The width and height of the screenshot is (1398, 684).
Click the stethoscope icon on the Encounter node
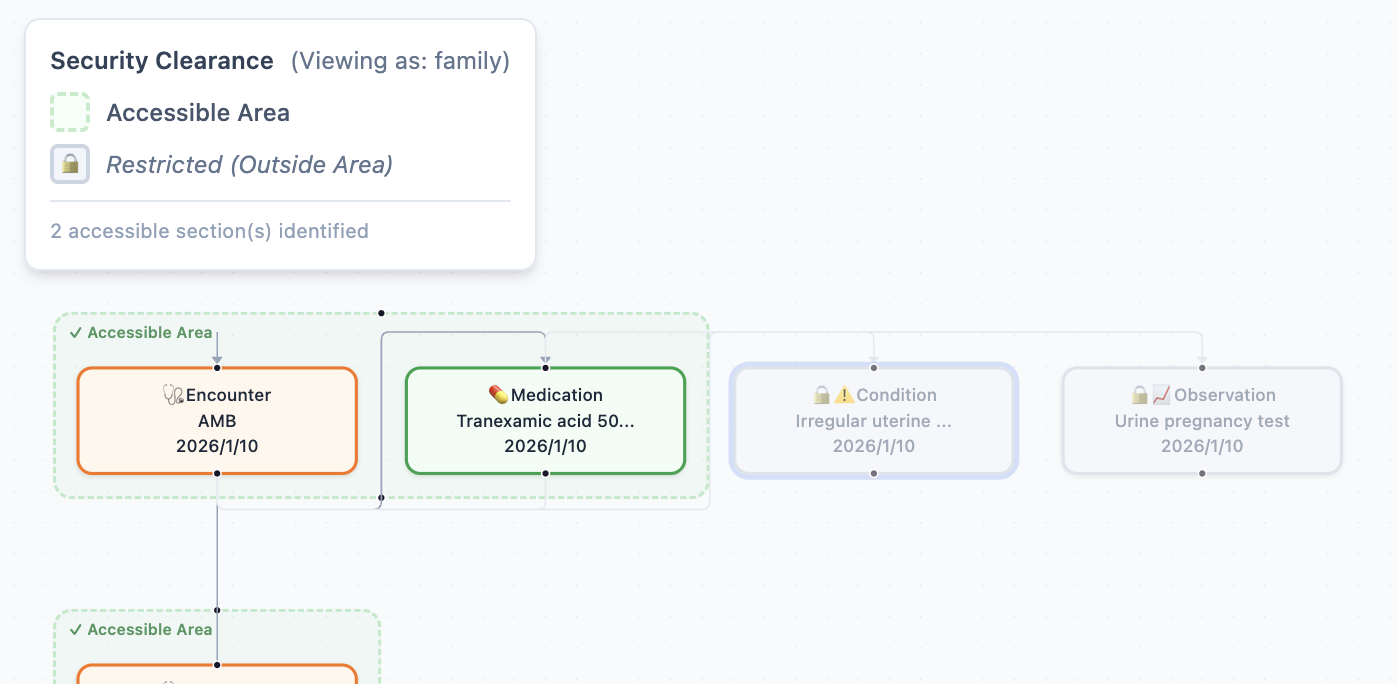(173, 395)
